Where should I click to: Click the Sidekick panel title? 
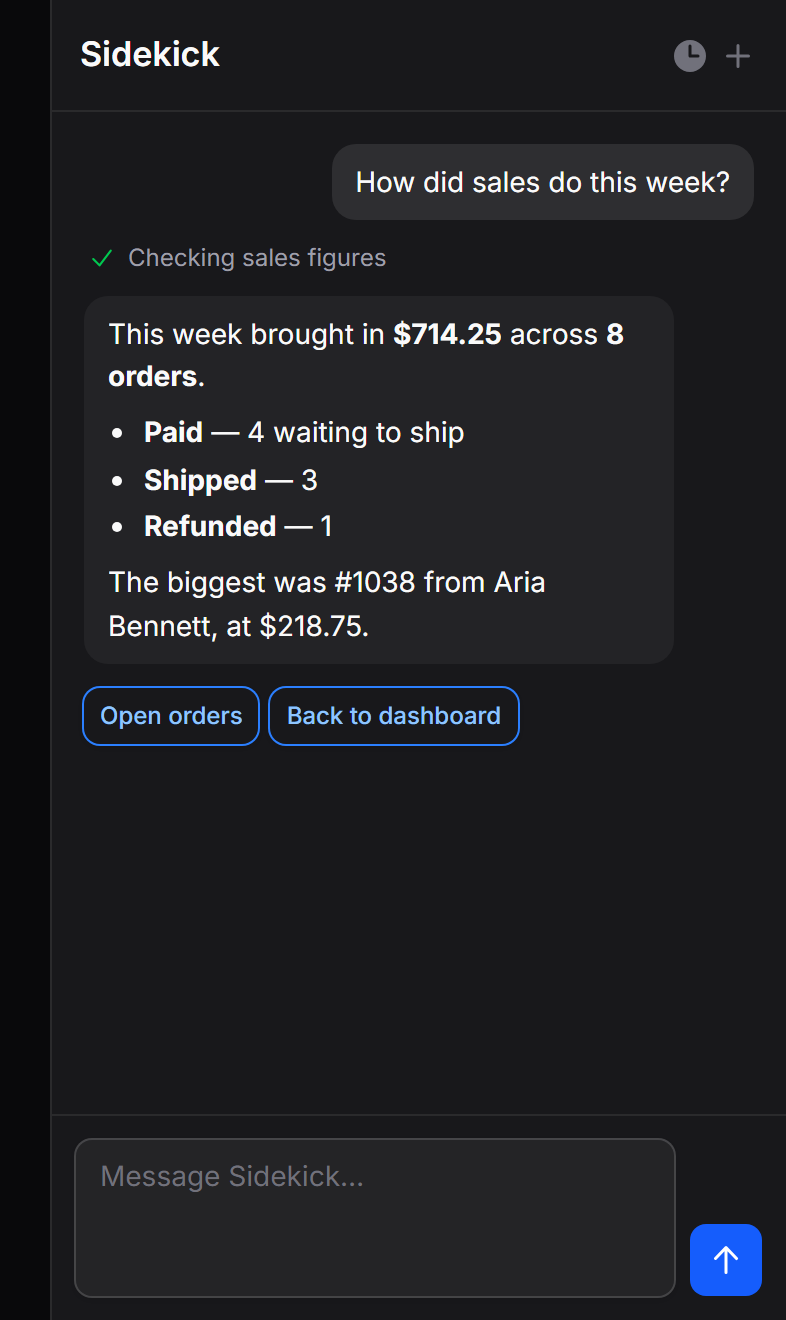[x=150, y=54]
